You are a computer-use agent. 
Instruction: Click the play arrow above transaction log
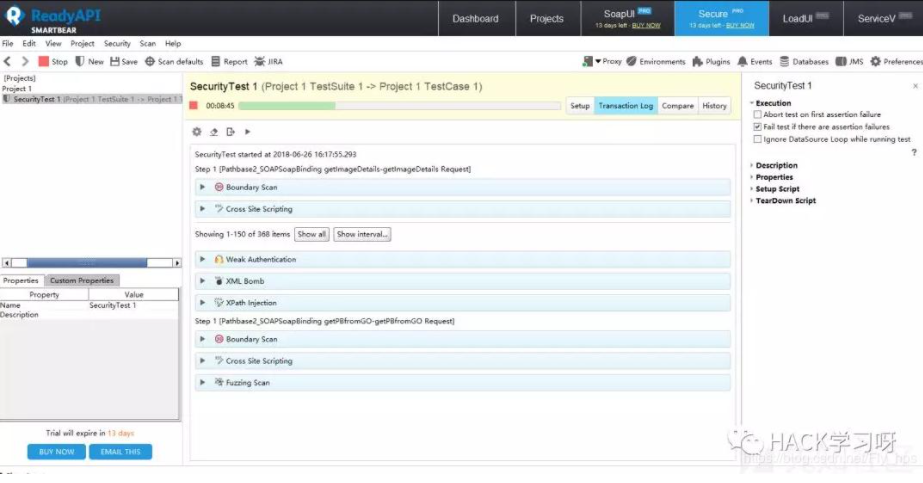click(247, 132)
